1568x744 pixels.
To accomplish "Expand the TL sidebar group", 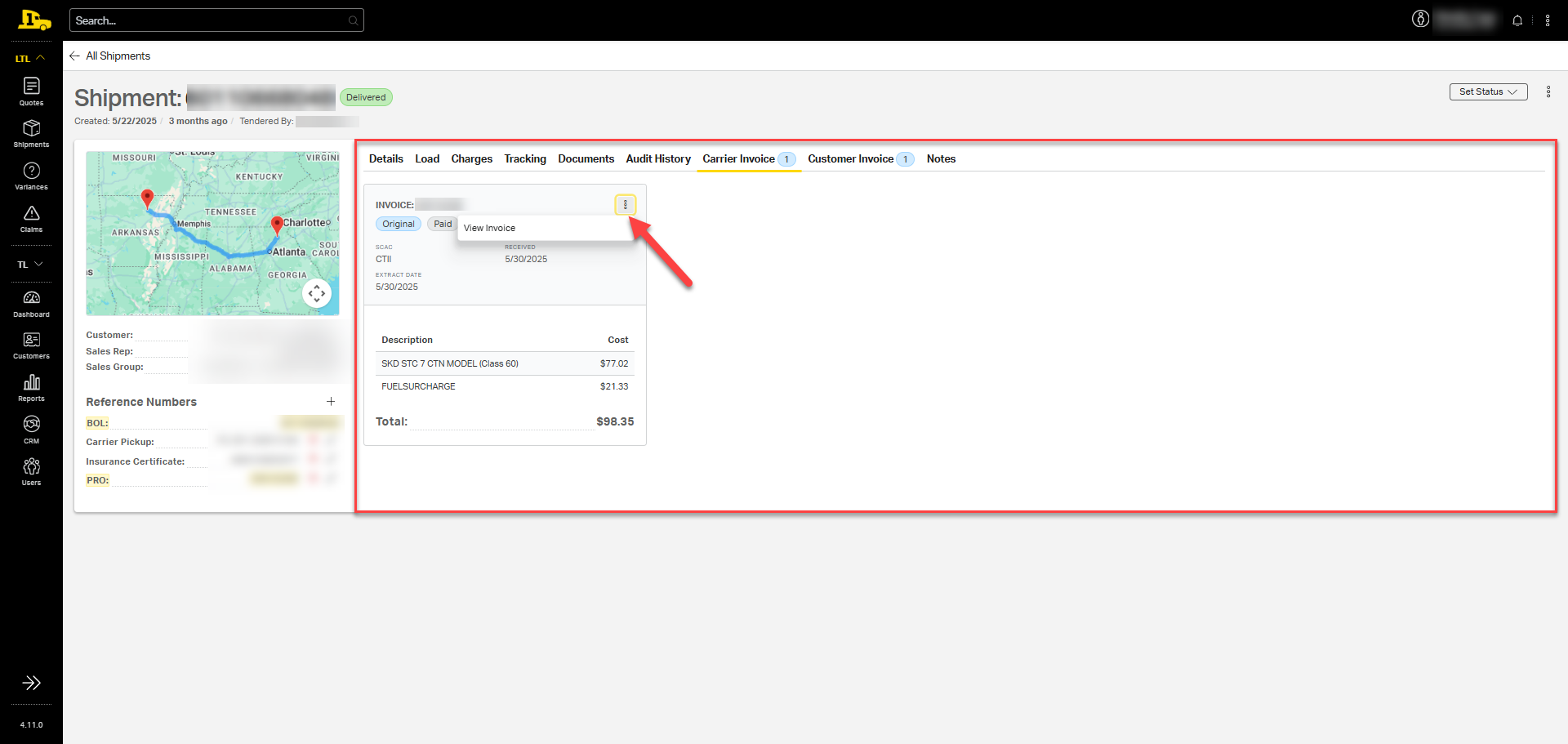I will (x=31, y=264).
